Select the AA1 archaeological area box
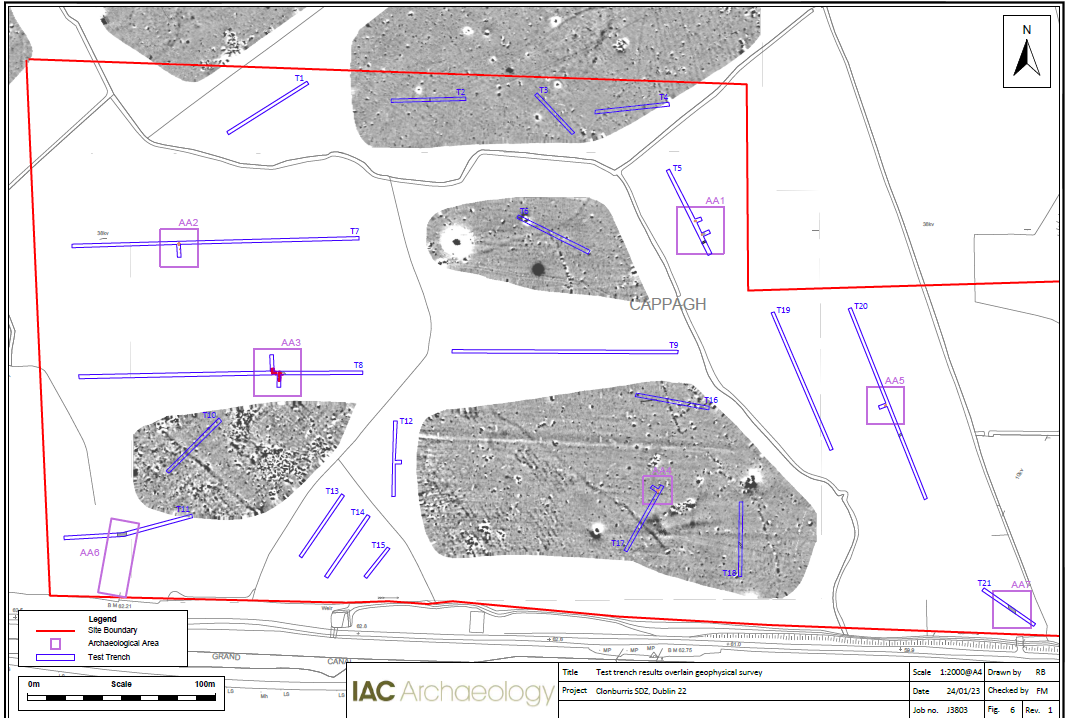This screenshot has width=1065, height=718. [700, 230]
